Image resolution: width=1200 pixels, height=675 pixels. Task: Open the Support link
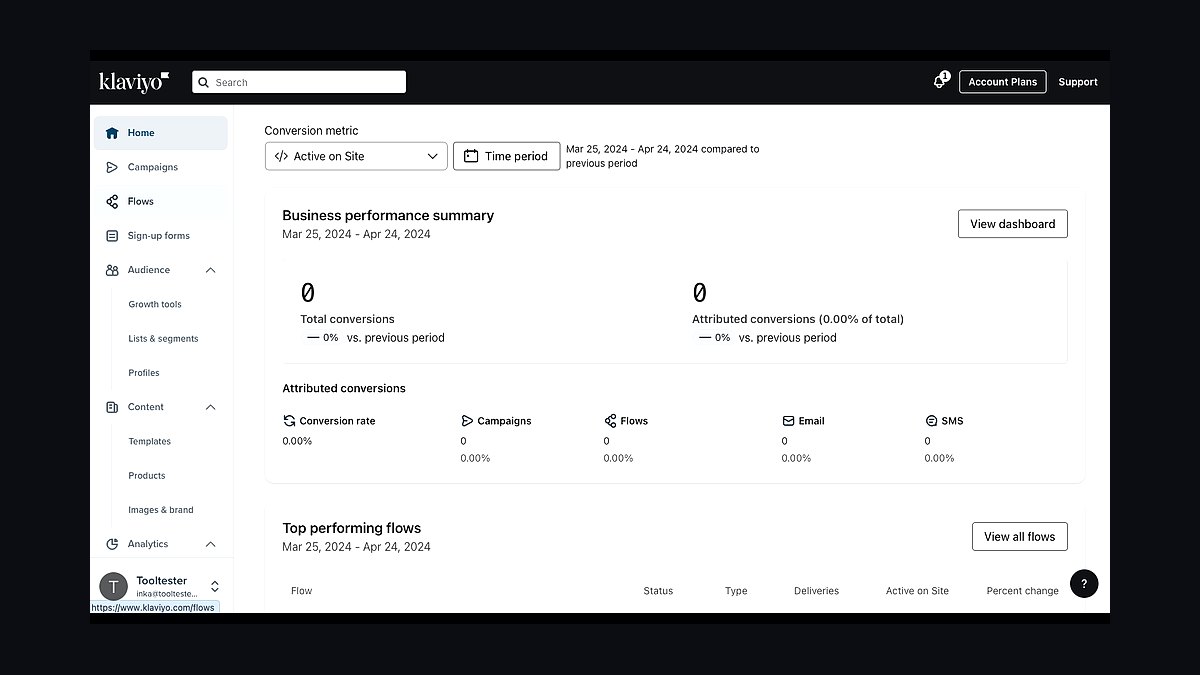click(x=1078, y=82)
